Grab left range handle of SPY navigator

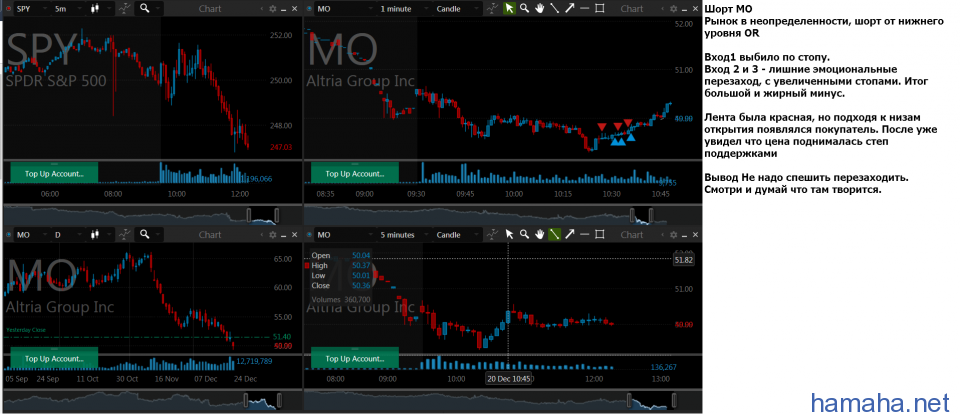(x=249, y=214)
